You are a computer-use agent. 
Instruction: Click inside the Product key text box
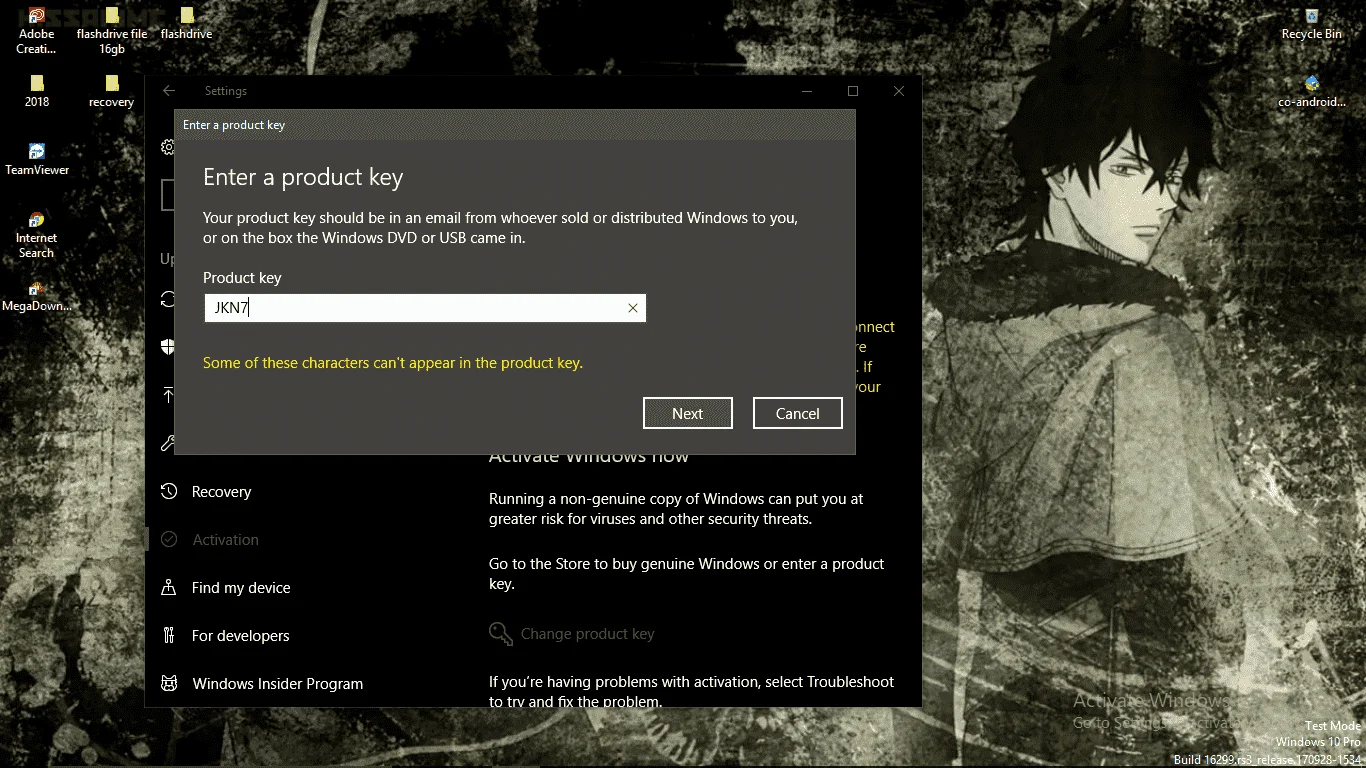pos(425,308)
